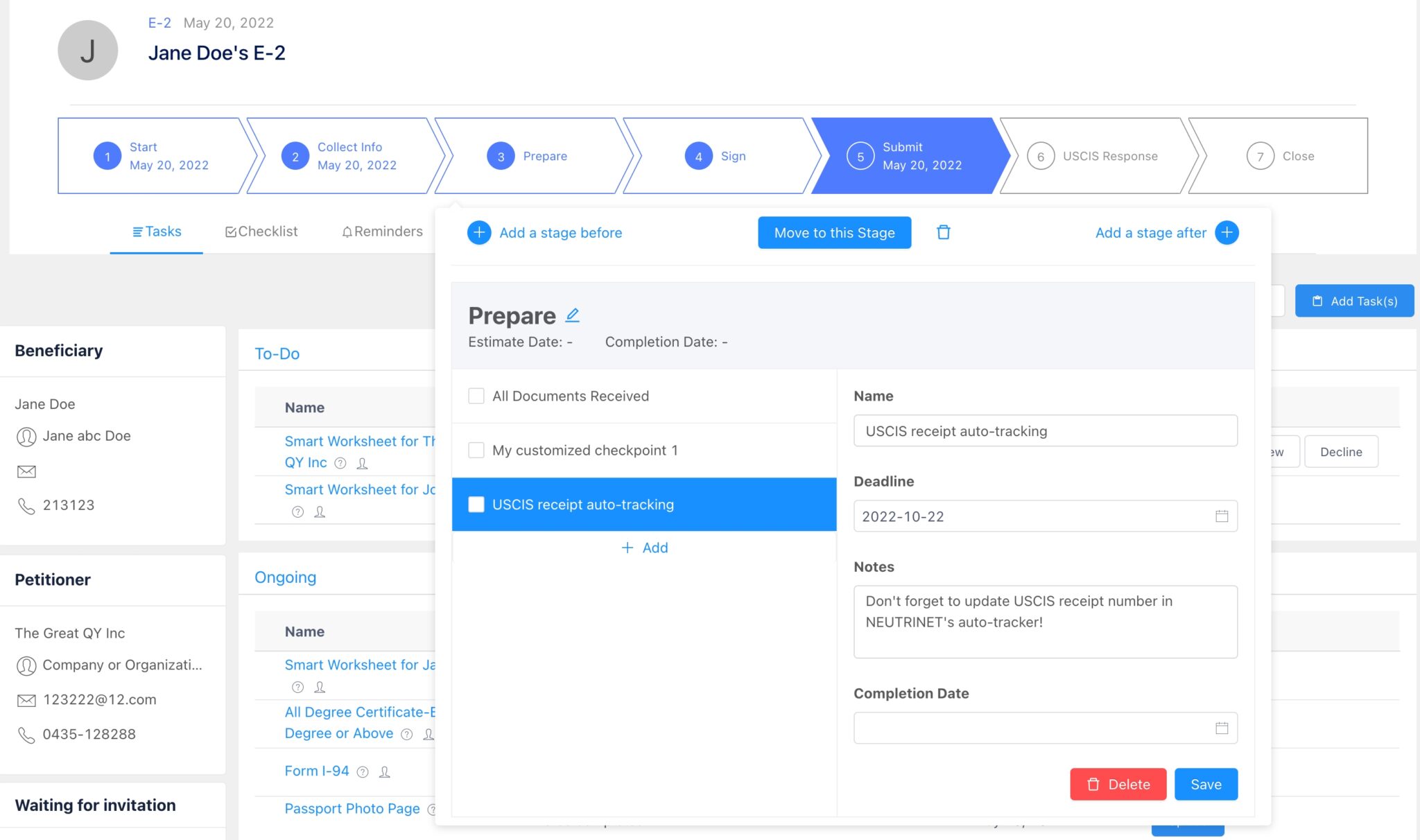
Task: Click the question mark icon beside Form I-94
Action: point(363,771)
